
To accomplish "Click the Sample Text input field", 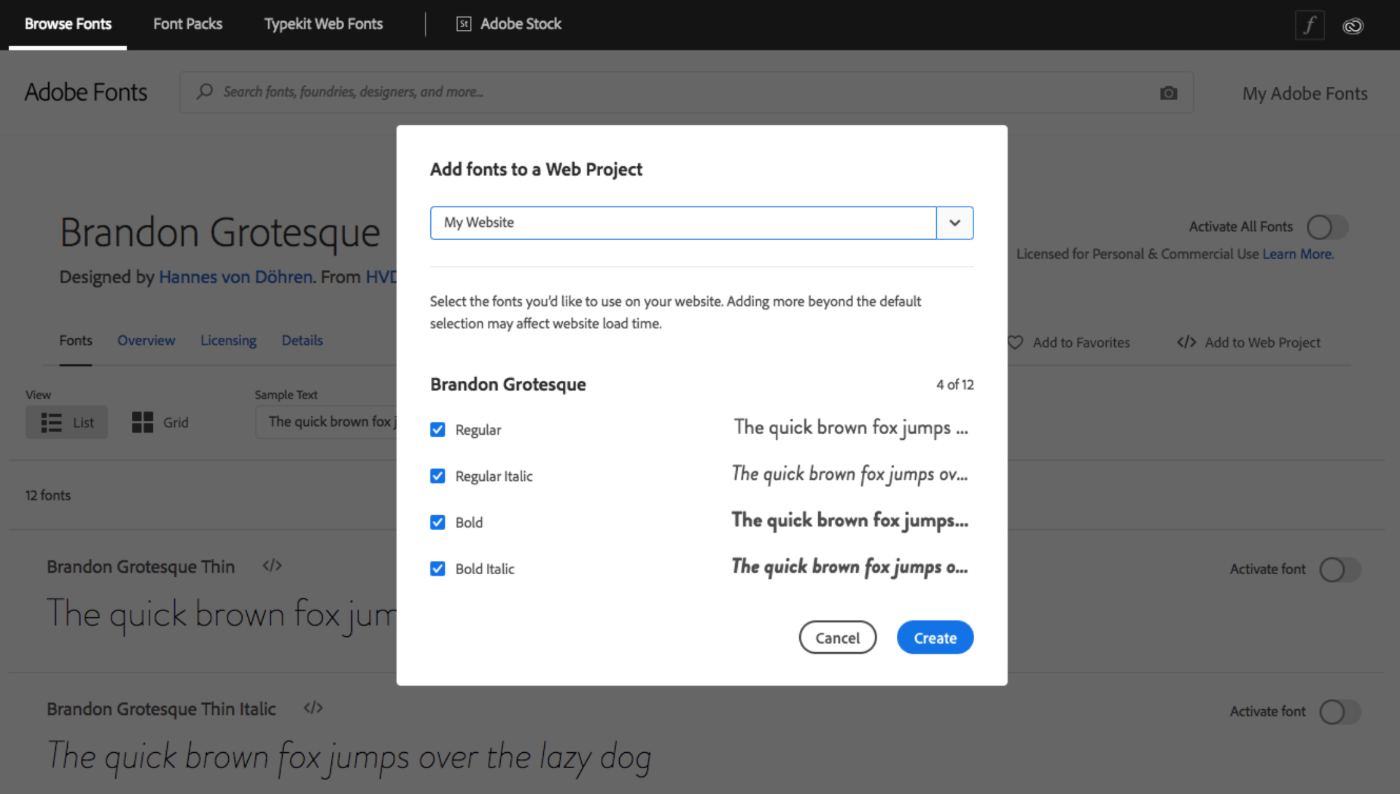I will 330,421.
